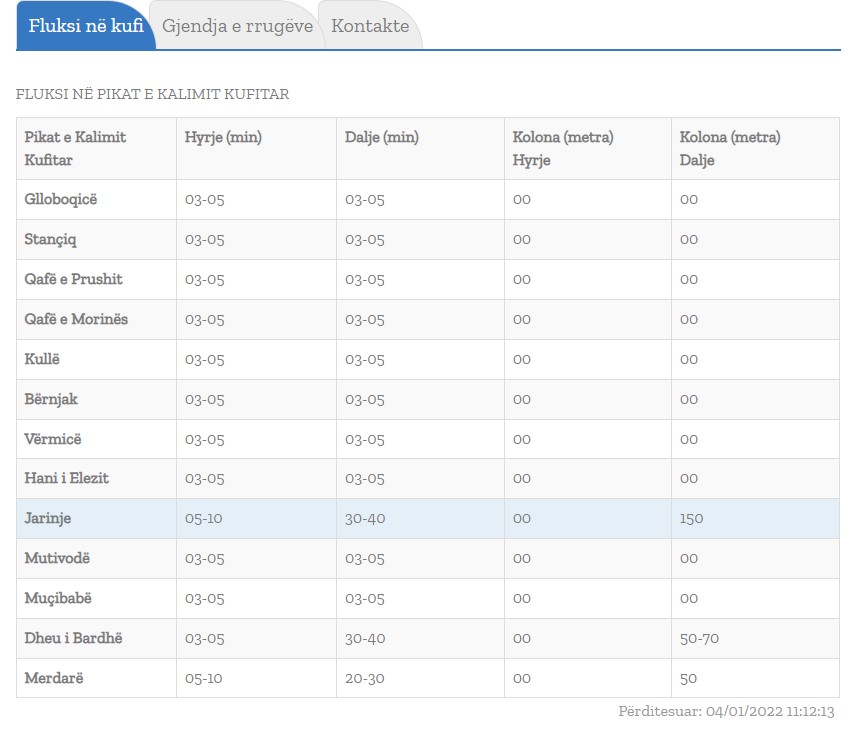This screenshot has width=852, height=730.
Task: Switch to Gjendja e rrugëve tab
Action: point(237,26)
